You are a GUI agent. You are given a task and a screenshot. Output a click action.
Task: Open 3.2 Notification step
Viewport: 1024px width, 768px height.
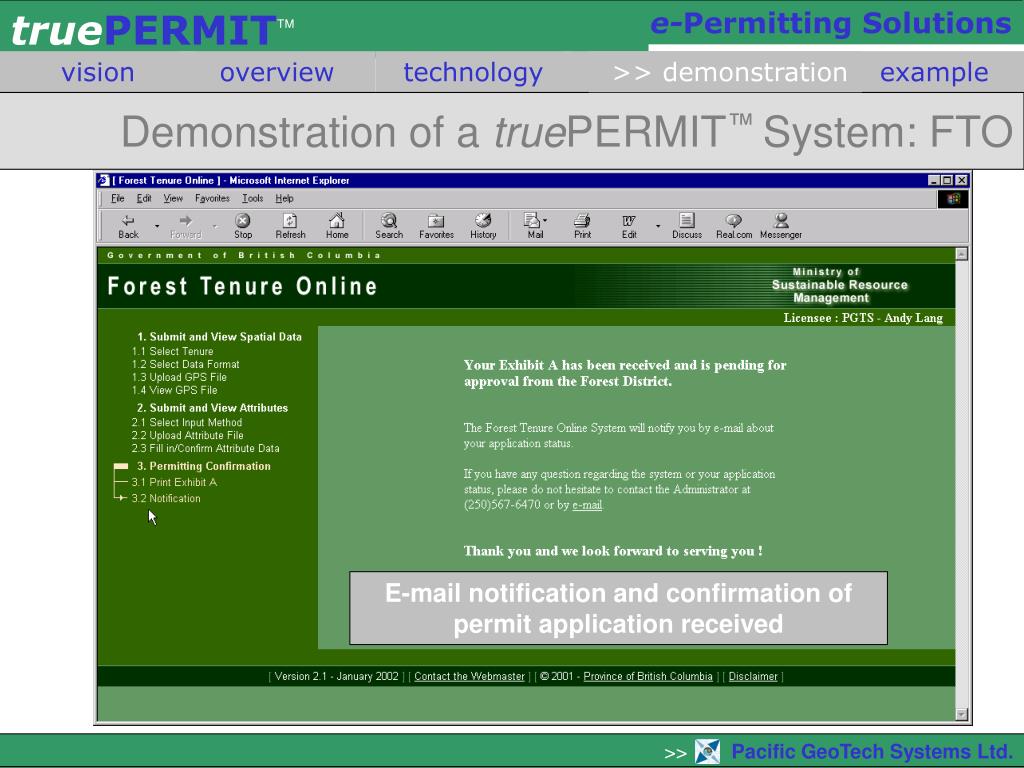[x=166, y=498]
